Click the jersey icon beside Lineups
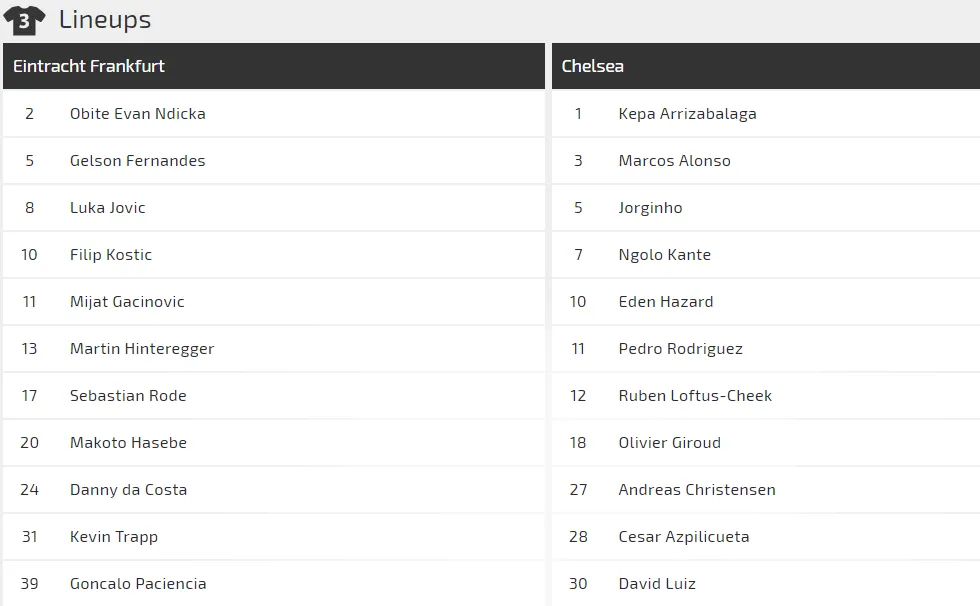The width and height of the screenshot is (980, 606). coord(24,20)
